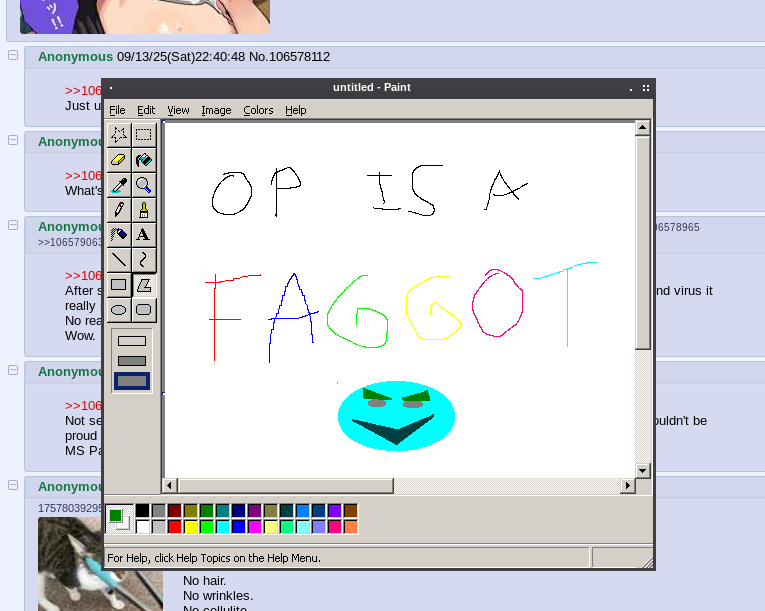The height and width of the screenshot is (611, 765).
Task: Open the Colors menu in Paint
Action: coord(258,110)
